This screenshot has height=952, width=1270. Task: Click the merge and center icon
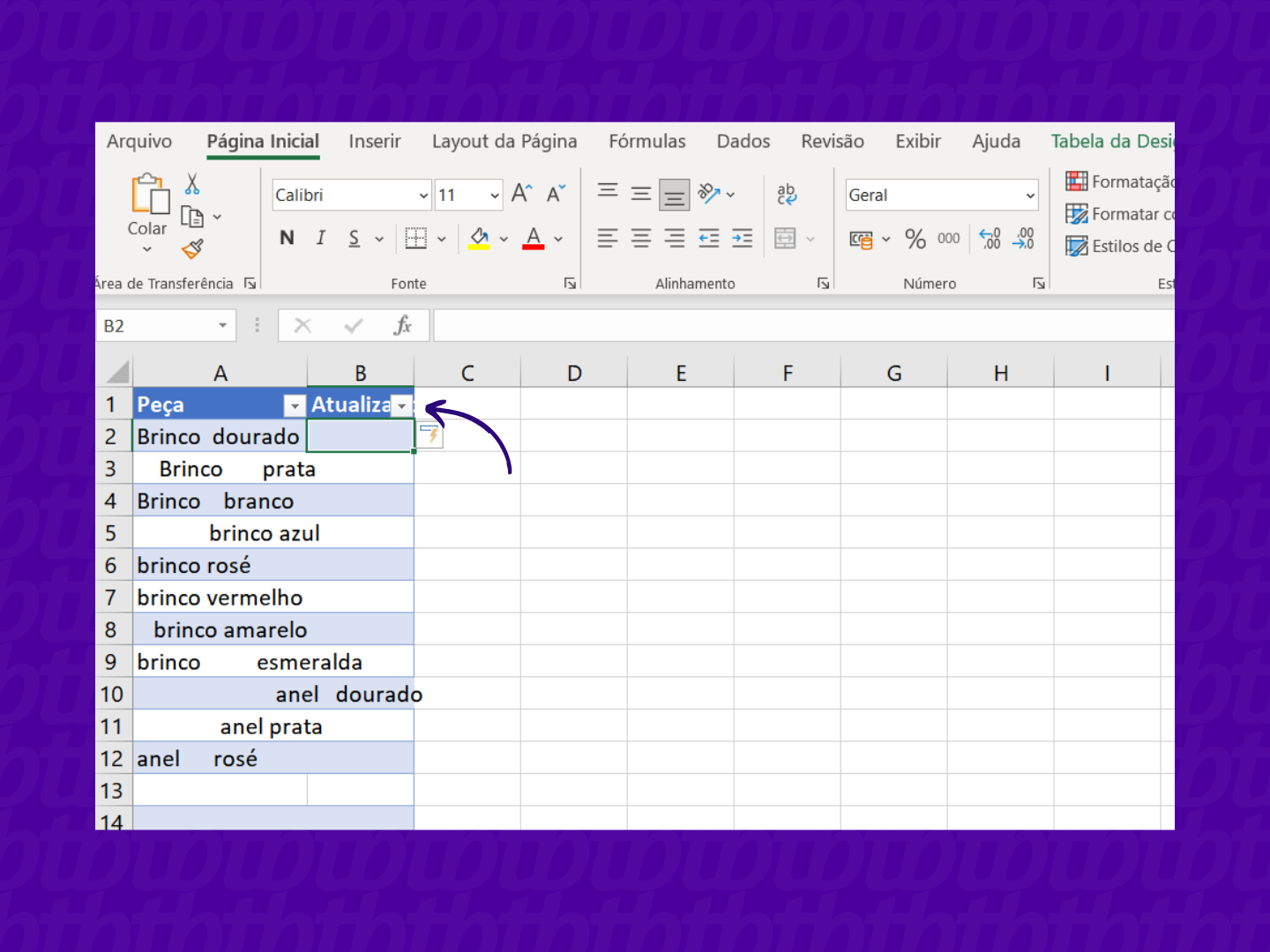[785, 238]
